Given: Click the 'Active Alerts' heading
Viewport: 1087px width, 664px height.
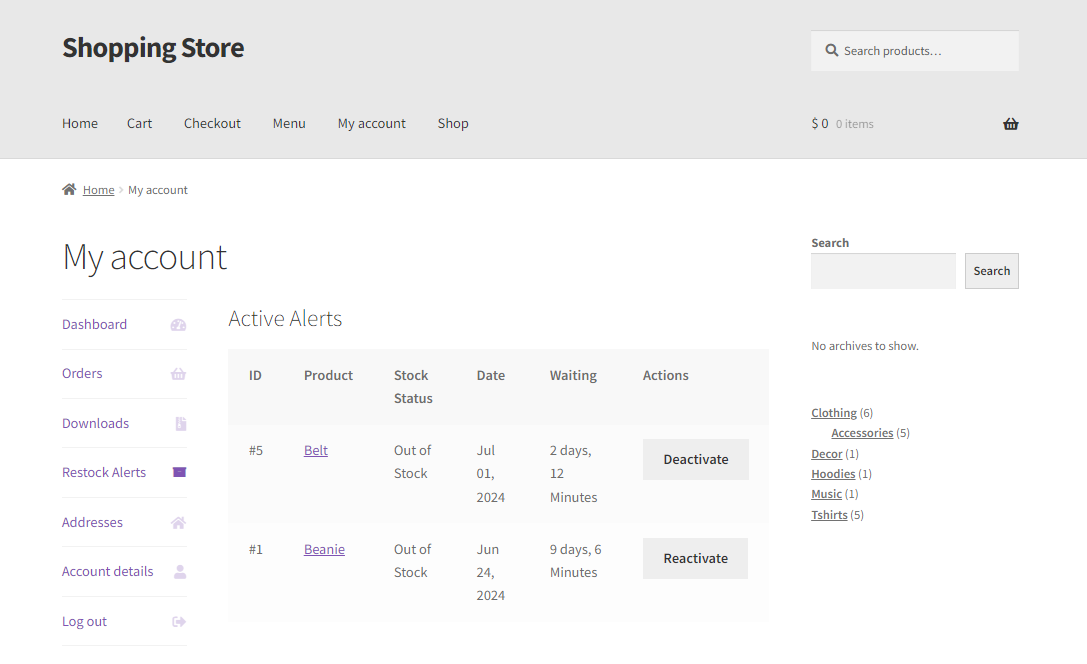Looking at the screenshot, I should [x=285, y=319].
